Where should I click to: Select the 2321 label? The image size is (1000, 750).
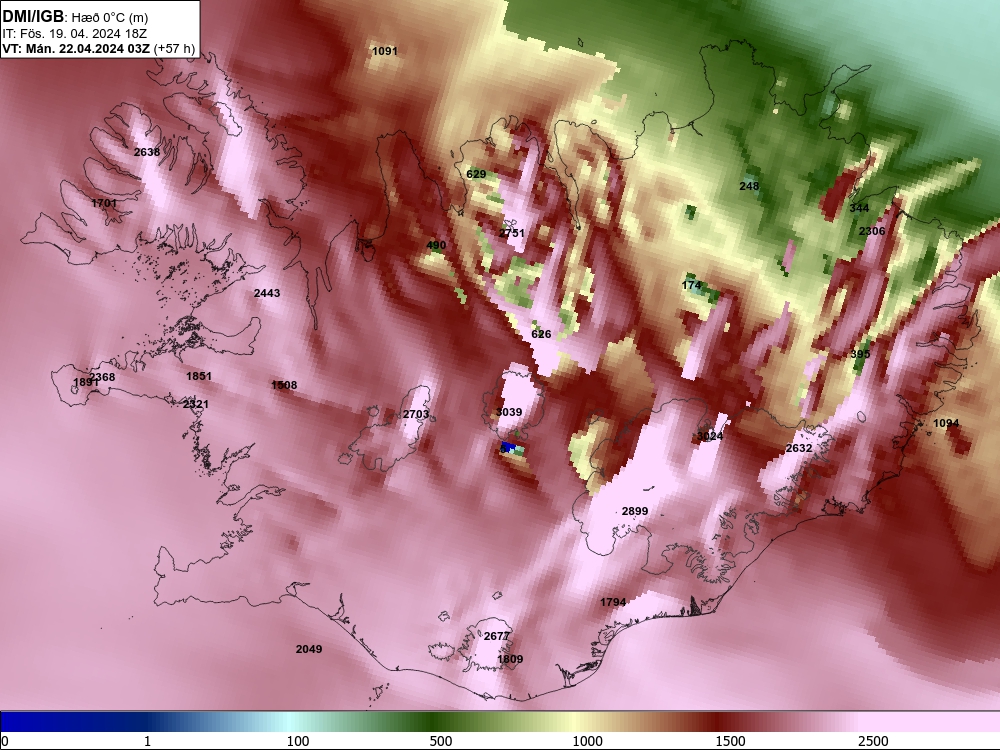click(195, 404)
